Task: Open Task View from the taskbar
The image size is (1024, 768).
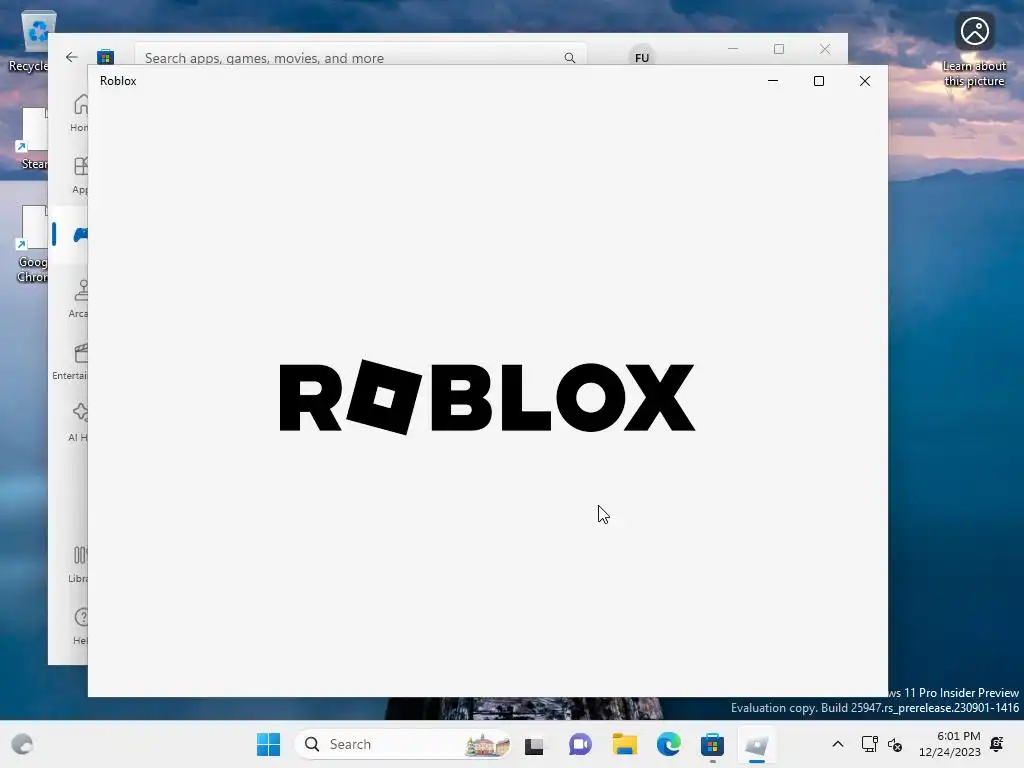Action: pos(534,745)
